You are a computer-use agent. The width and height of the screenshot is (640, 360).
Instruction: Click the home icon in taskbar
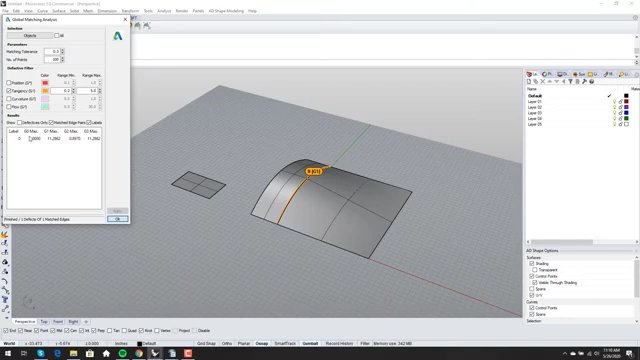point(106,353)
